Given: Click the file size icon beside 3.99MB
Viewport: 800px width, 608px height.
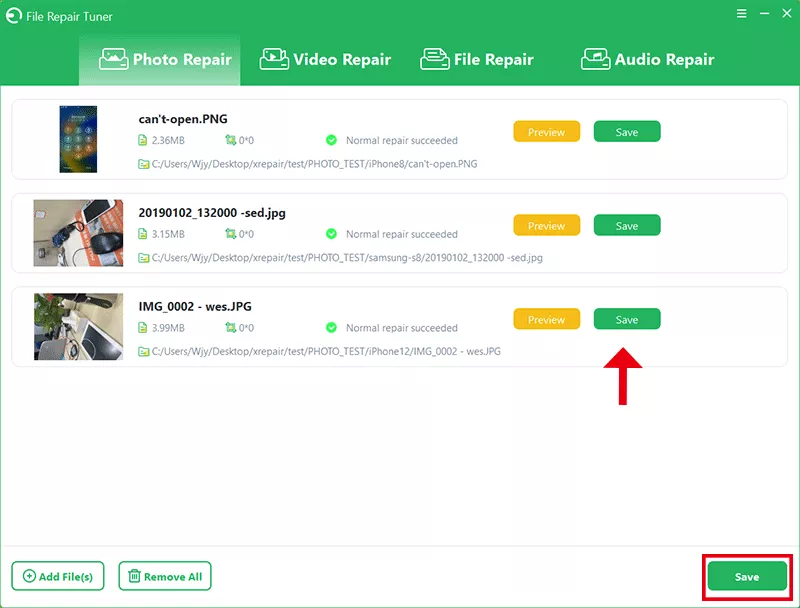Looking at the screenshot, I should click(143, 328).
